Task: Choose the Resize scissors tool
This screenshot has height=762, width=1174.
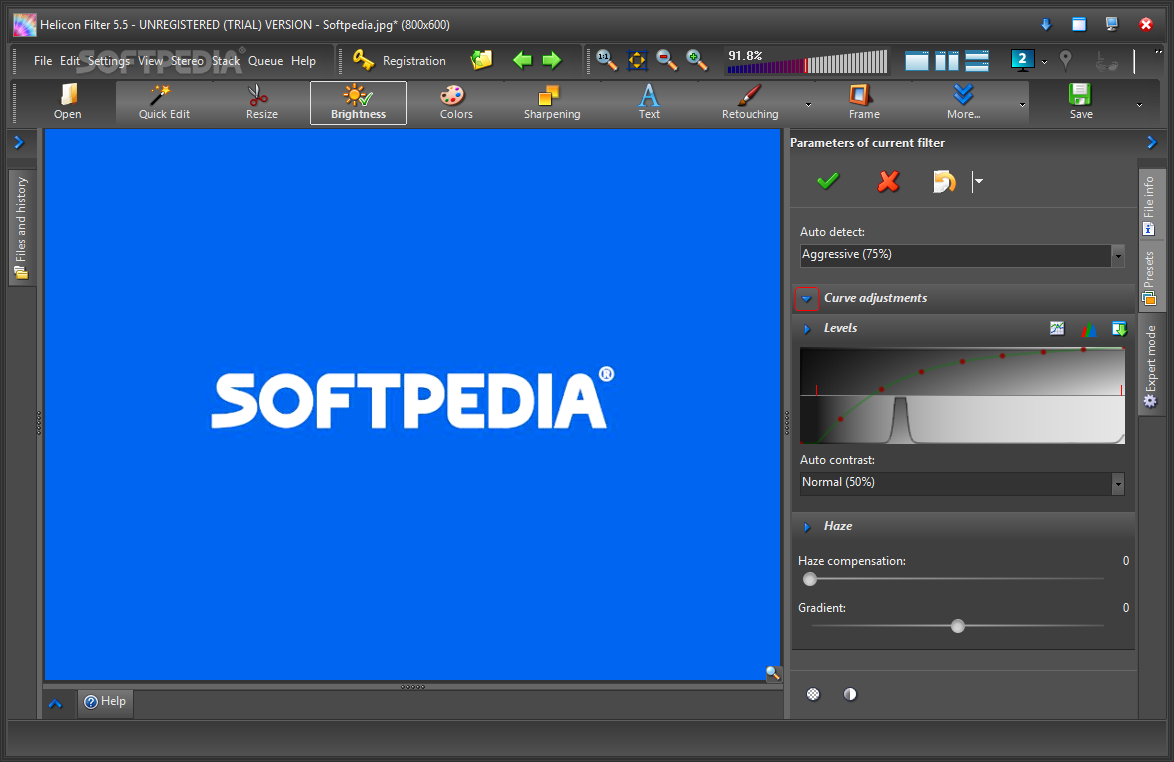Action: [x=261, y=102]
